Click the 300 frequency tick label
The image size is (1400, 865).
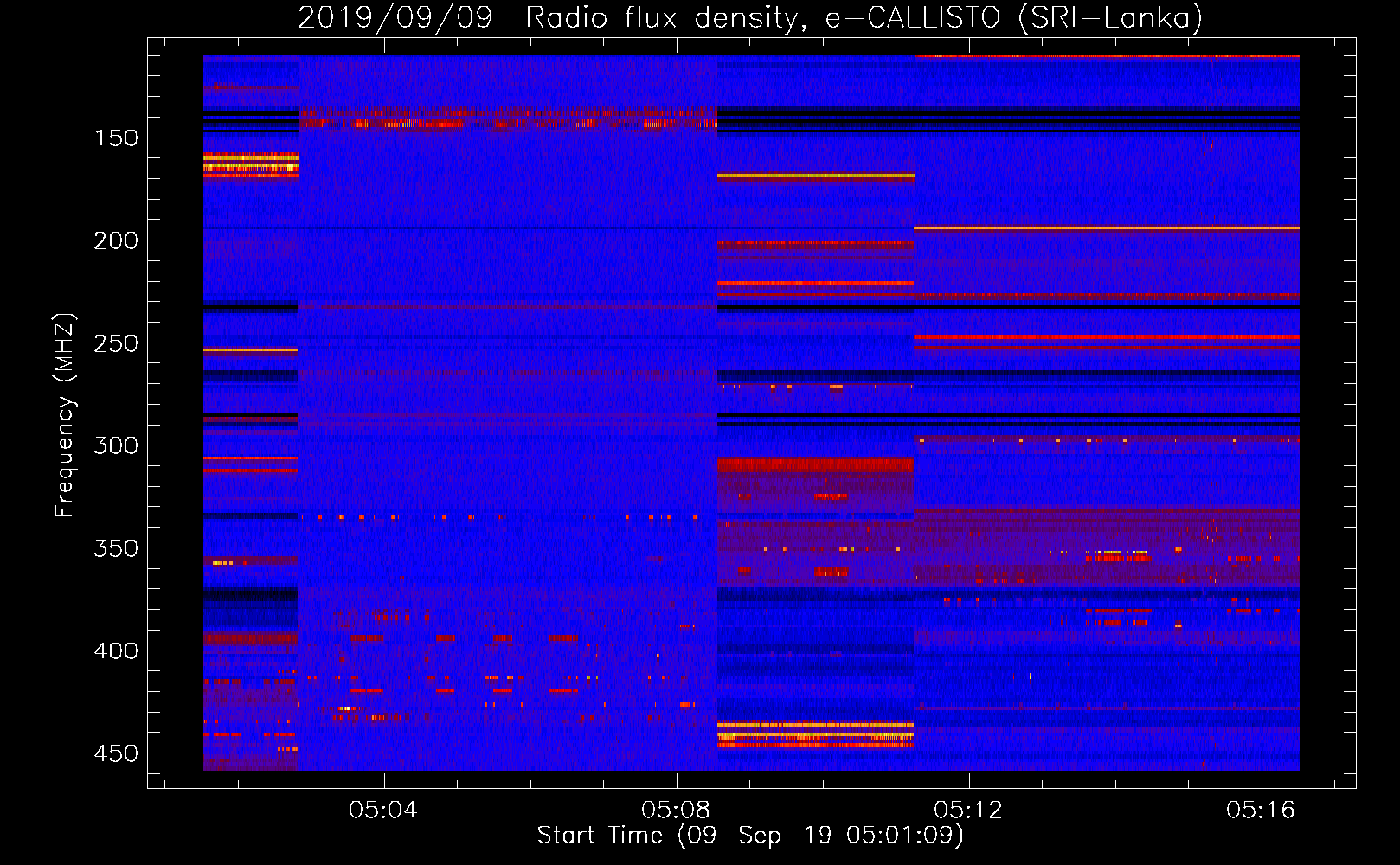116,445
